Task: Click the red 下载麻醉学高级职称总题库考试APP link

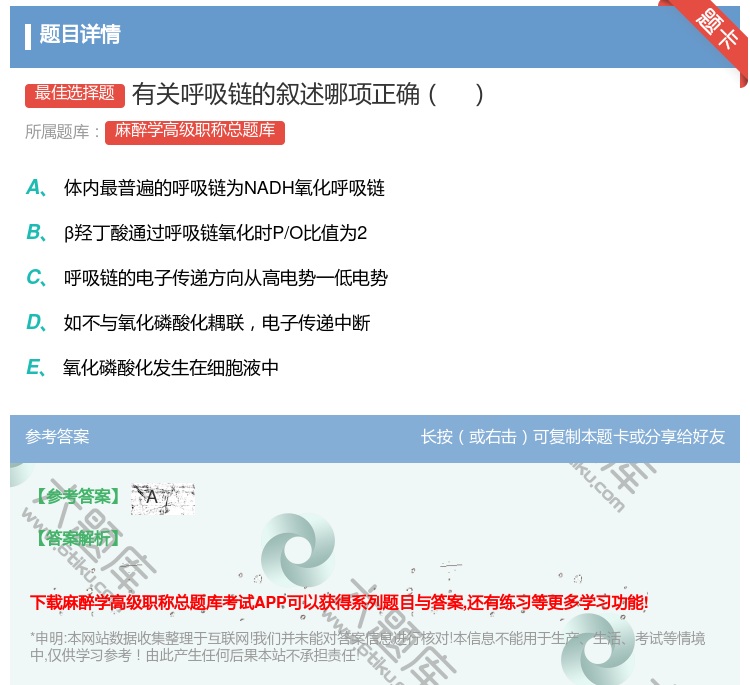Action: [x=339, y=602]
